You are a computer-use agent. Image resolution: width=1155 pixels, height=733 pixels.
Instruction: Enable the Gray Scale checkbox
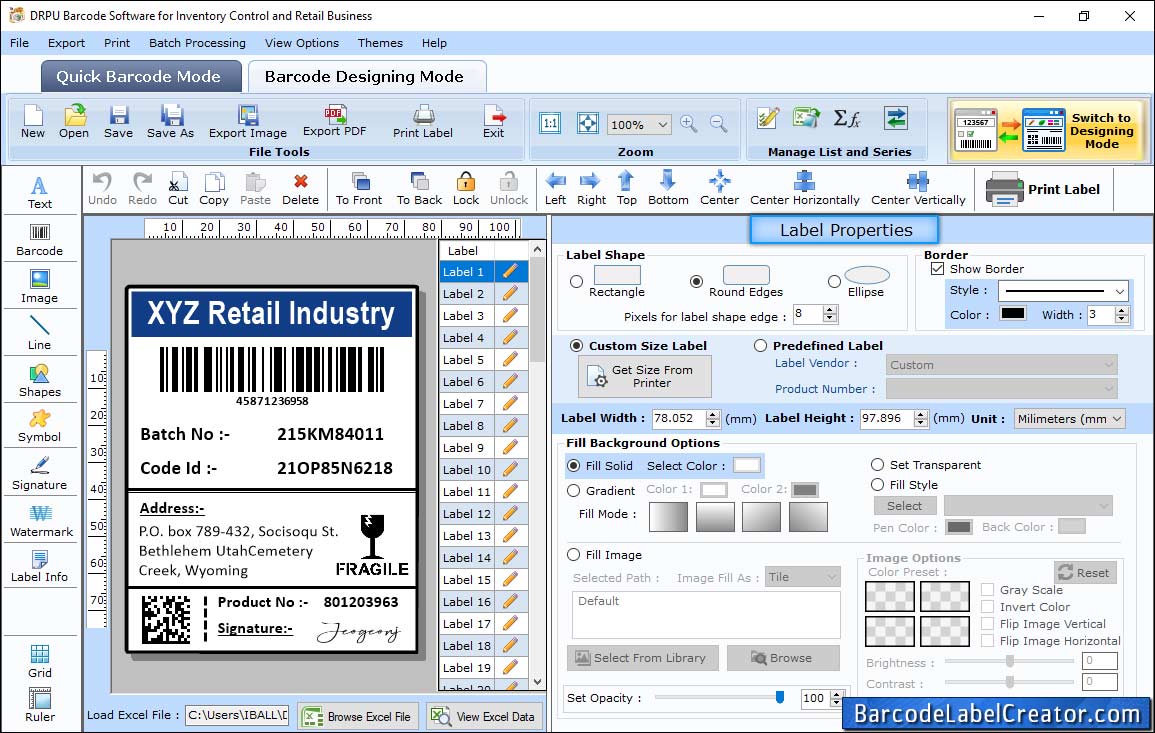click(x=988, y=590)
